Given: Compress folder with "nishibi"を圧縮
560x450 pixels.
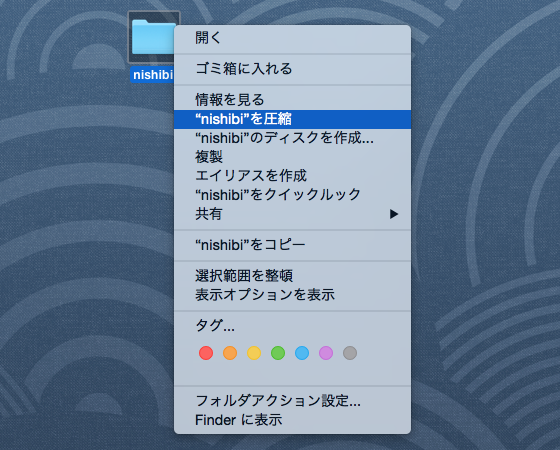Looking at the screenshot, I should (292, 119).
